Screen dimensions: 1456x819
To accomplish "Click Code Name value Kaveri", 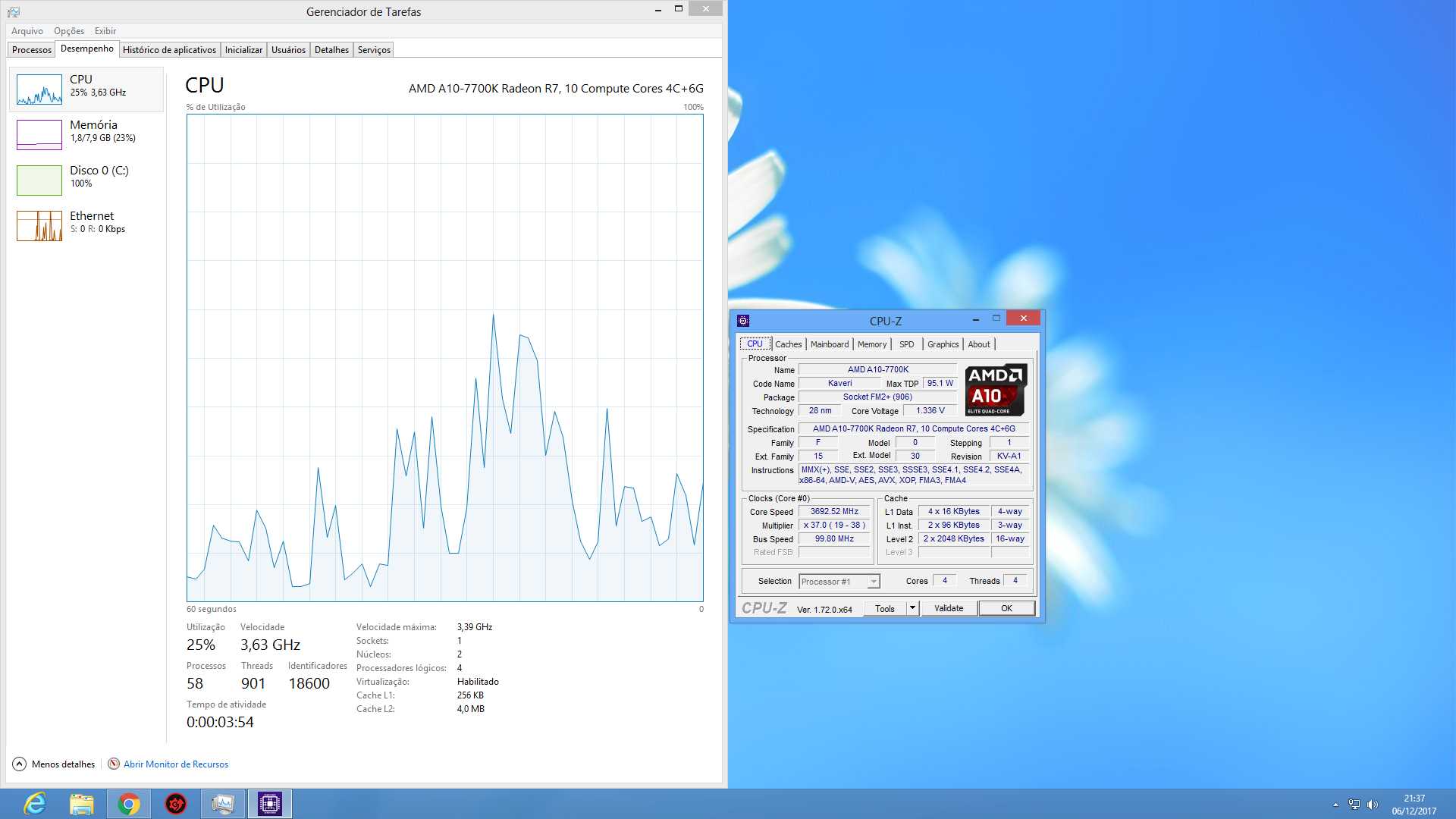I will point(839,384).
